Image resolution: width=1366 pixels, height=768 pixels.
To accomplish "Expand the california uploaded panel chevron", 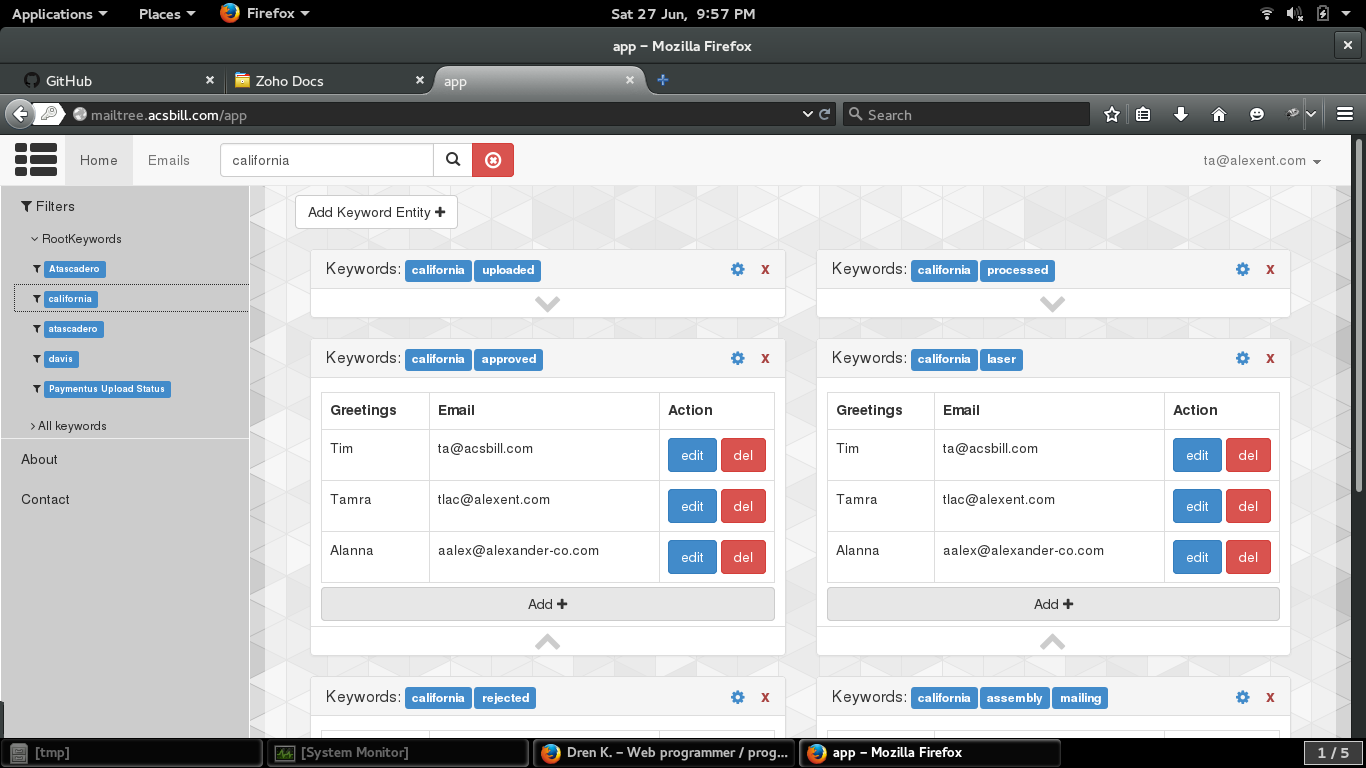I will coord(547,304).
